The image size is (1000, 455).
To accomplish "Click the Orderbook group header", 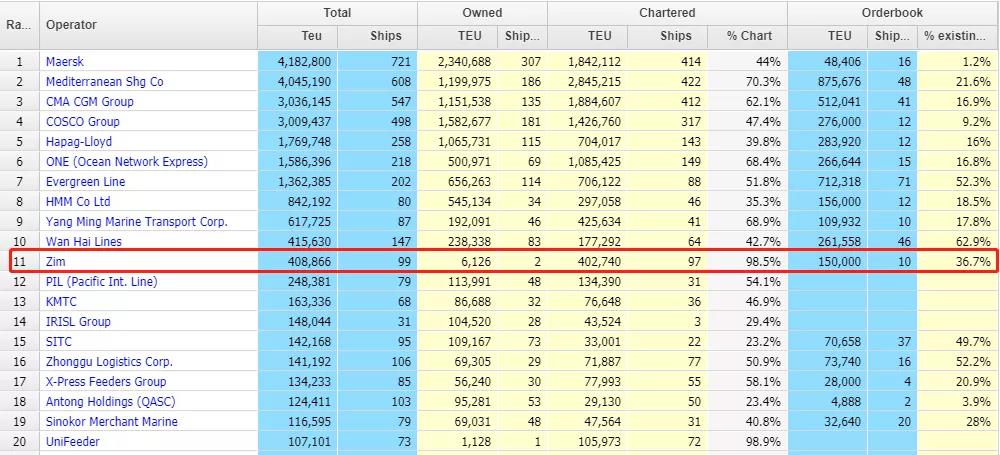I will [x=893, y=13].
